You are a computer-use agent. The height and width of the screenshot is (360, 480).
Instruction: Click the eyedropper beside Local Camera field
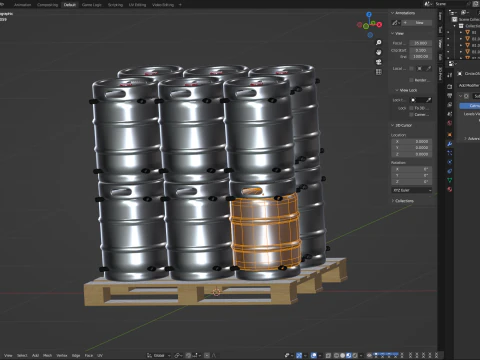[x=429, y=68]
